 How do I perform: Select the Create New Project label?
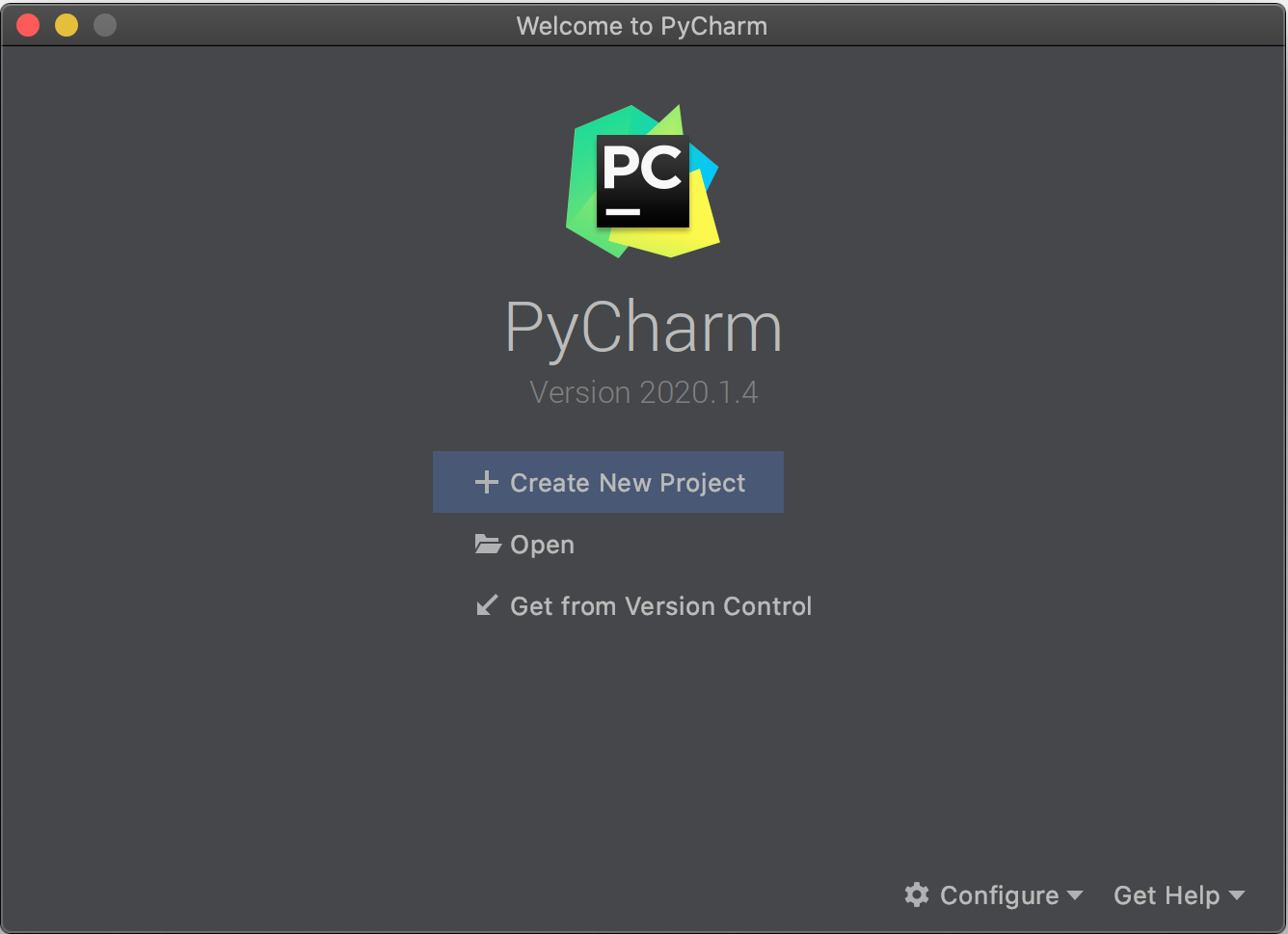(628, 483)
